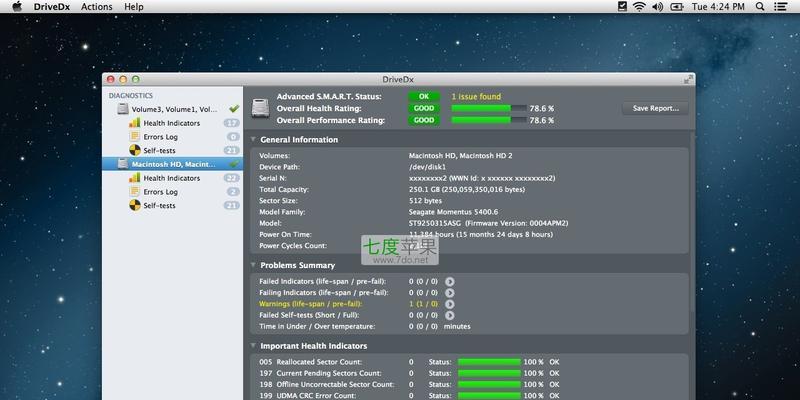Click the GOOD badge for Overall Performance Rating

tap(423, 120)
